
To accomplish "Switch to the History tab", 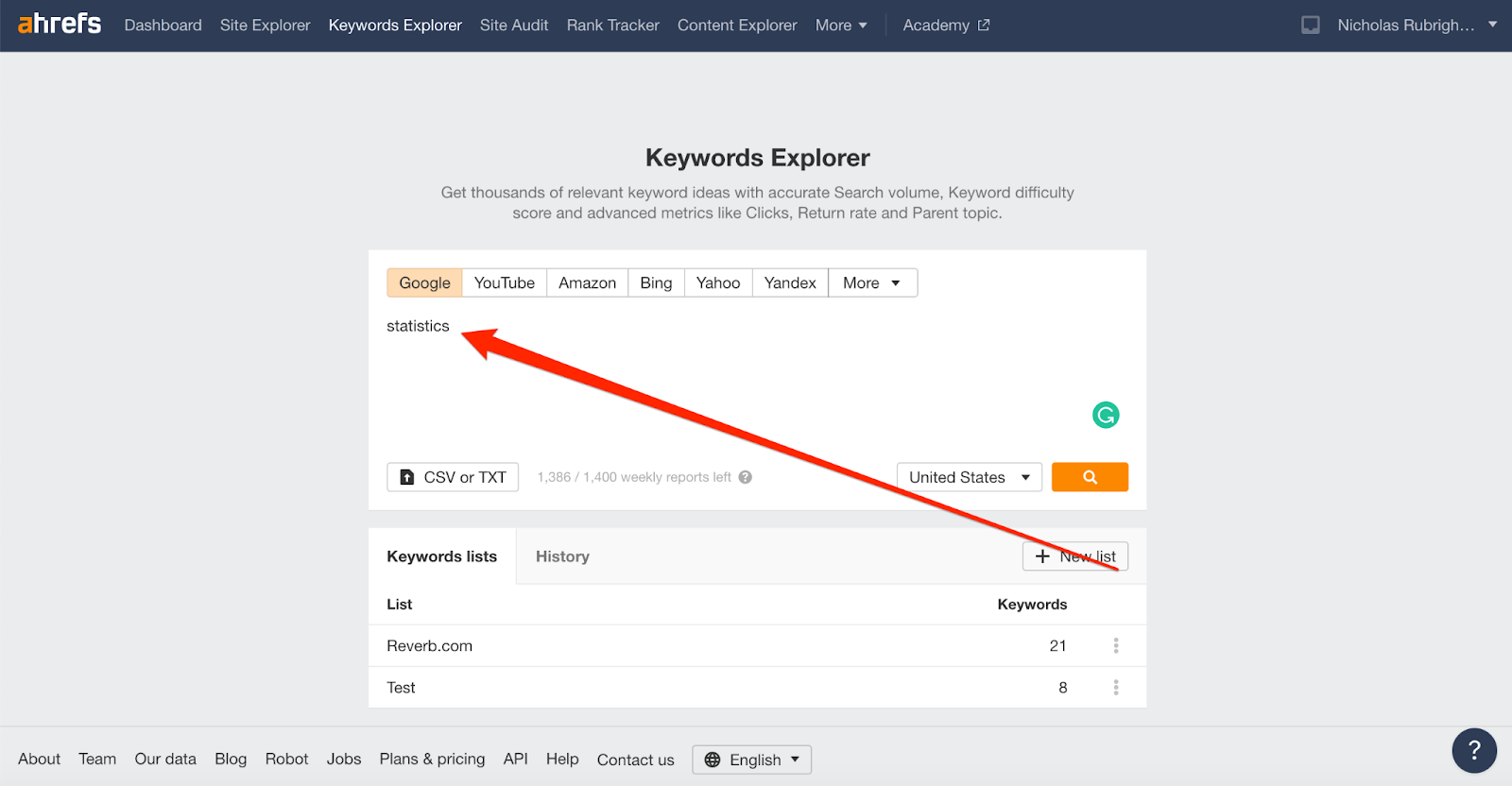I will pyautogui.click(x=562, y=556).
